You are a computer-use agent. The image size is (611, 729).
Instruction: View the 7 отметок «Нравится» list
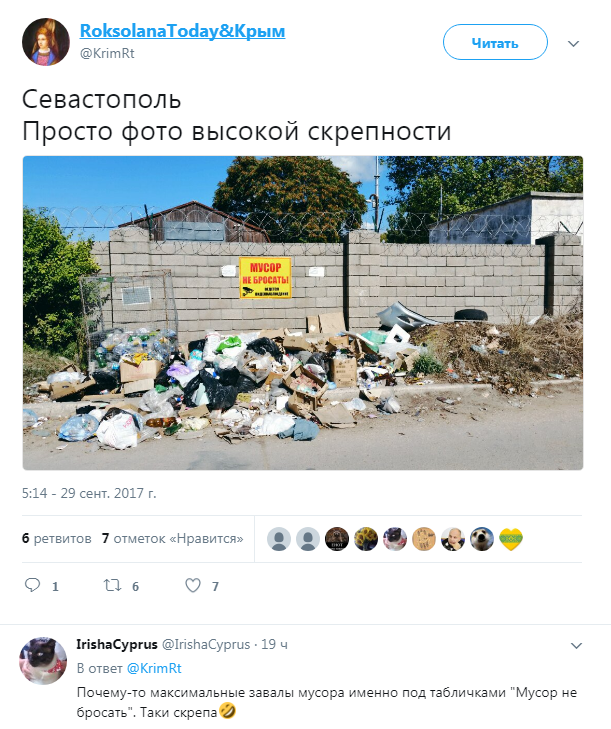point(173,538)
